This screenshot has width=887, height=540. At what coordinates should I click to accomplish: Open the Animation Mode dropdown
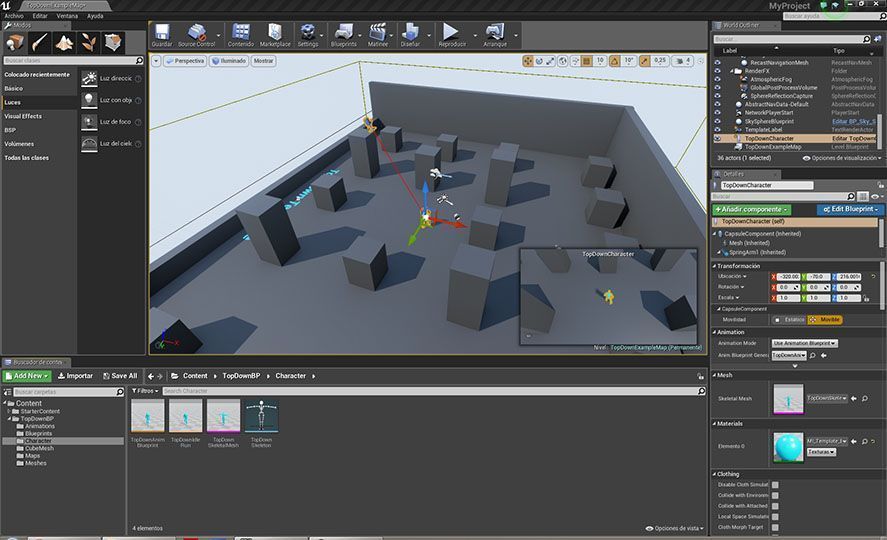coord(805,343)
